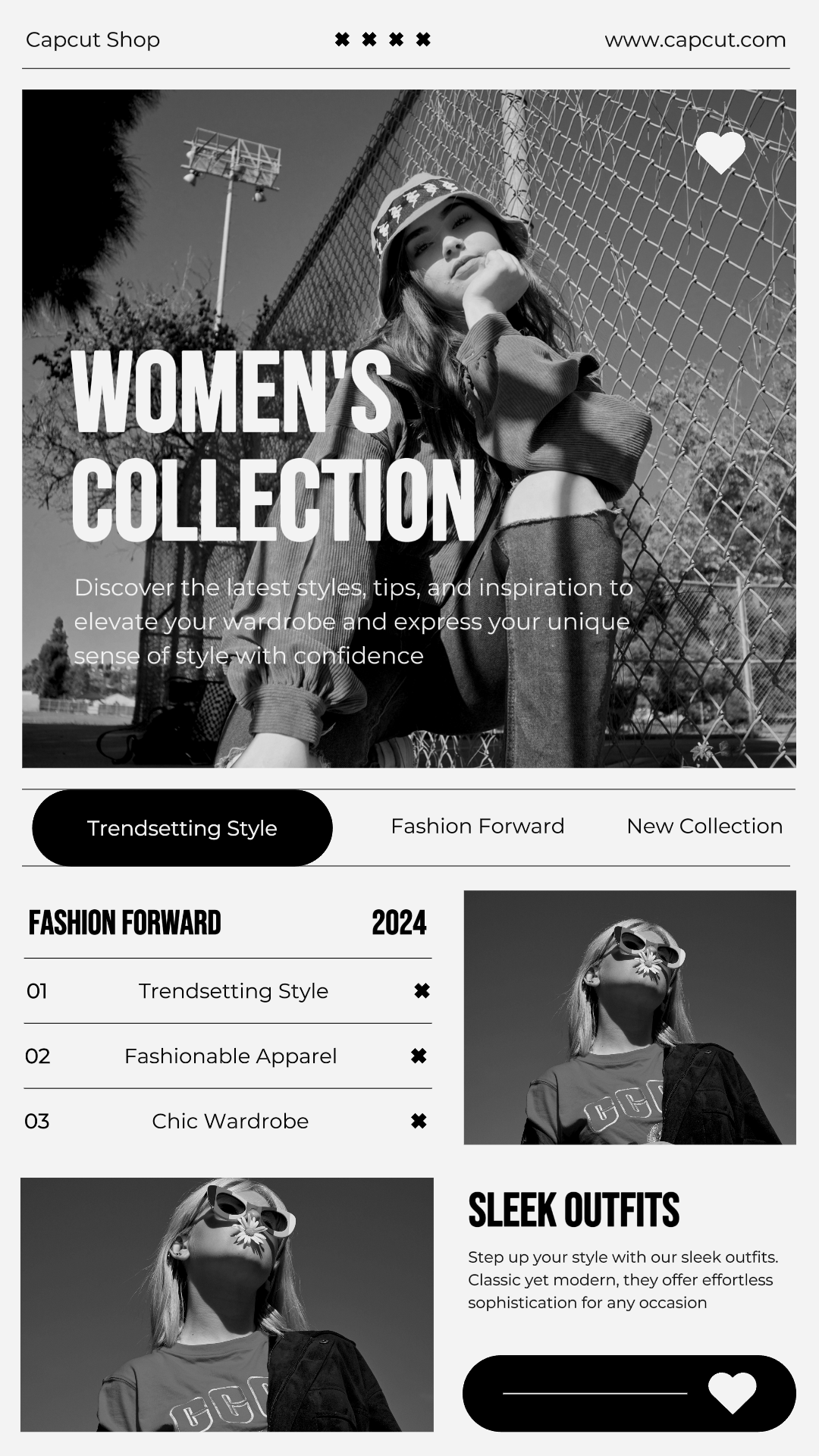Switch to the Fashion Forward tab
Viewport: 819px width, 1456px height.
coord(478,826)
